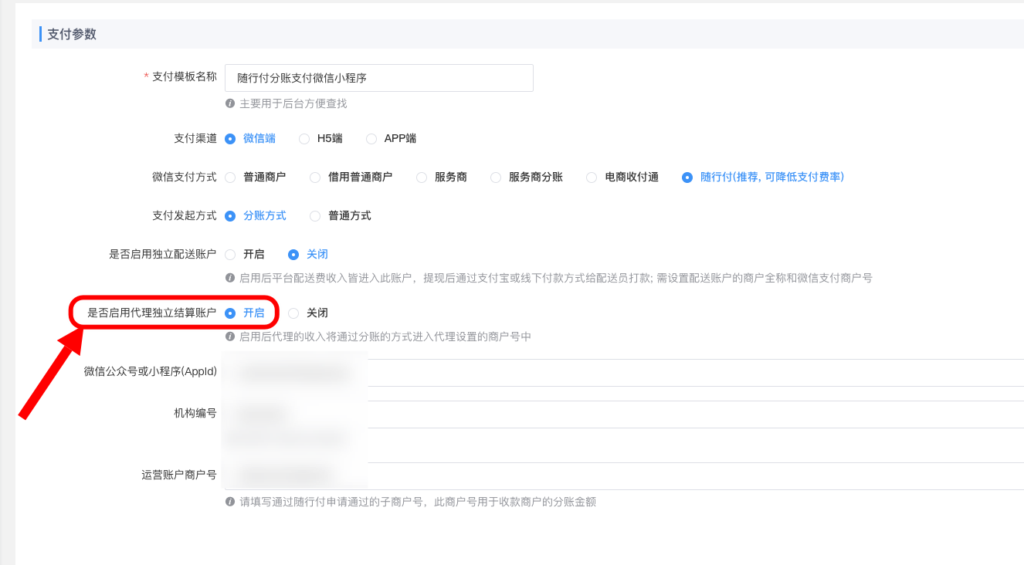Click the 支付模板名称 input field
The image size is (1024, 565).
coord(379,78)
